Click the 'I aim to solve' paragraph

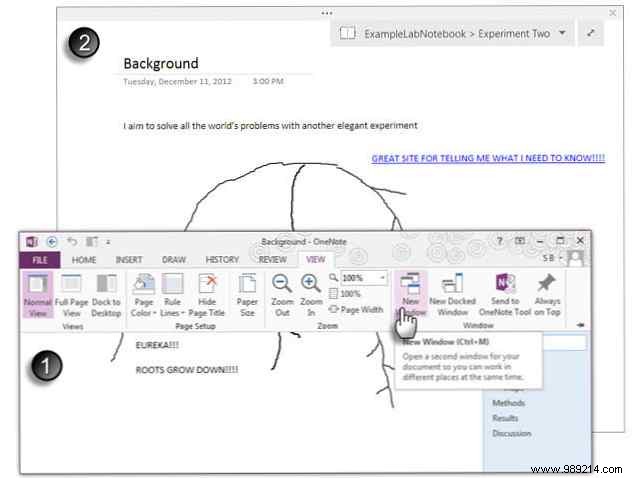tap(270, 126)
